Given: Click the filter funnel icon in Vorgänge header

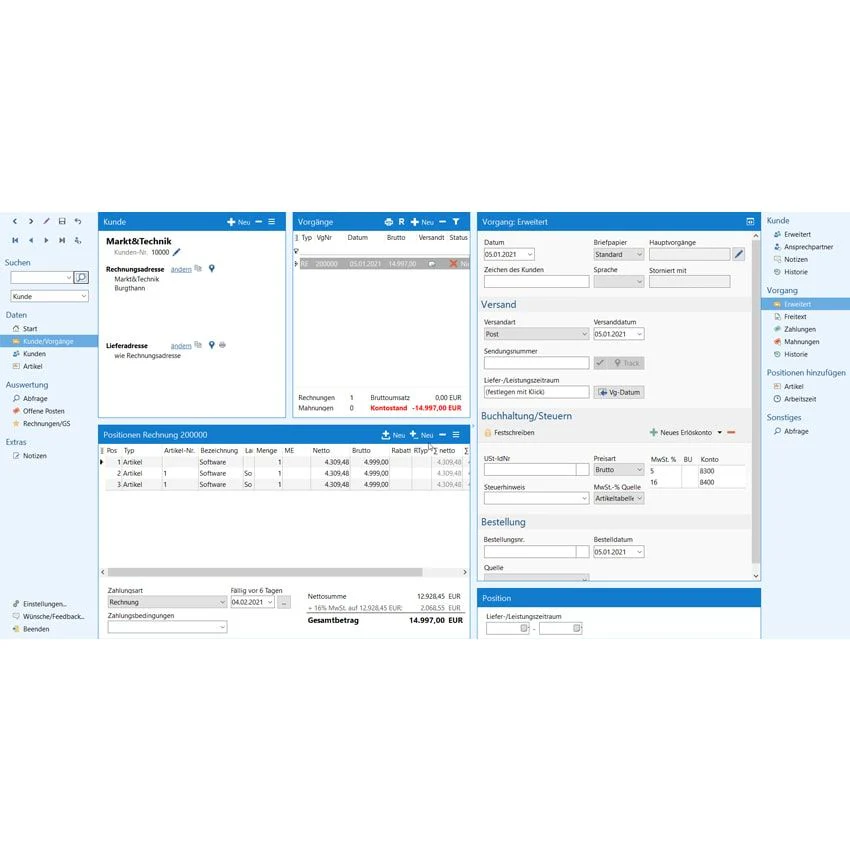Looking at the screenshot, I should click(x=456, y=222).
